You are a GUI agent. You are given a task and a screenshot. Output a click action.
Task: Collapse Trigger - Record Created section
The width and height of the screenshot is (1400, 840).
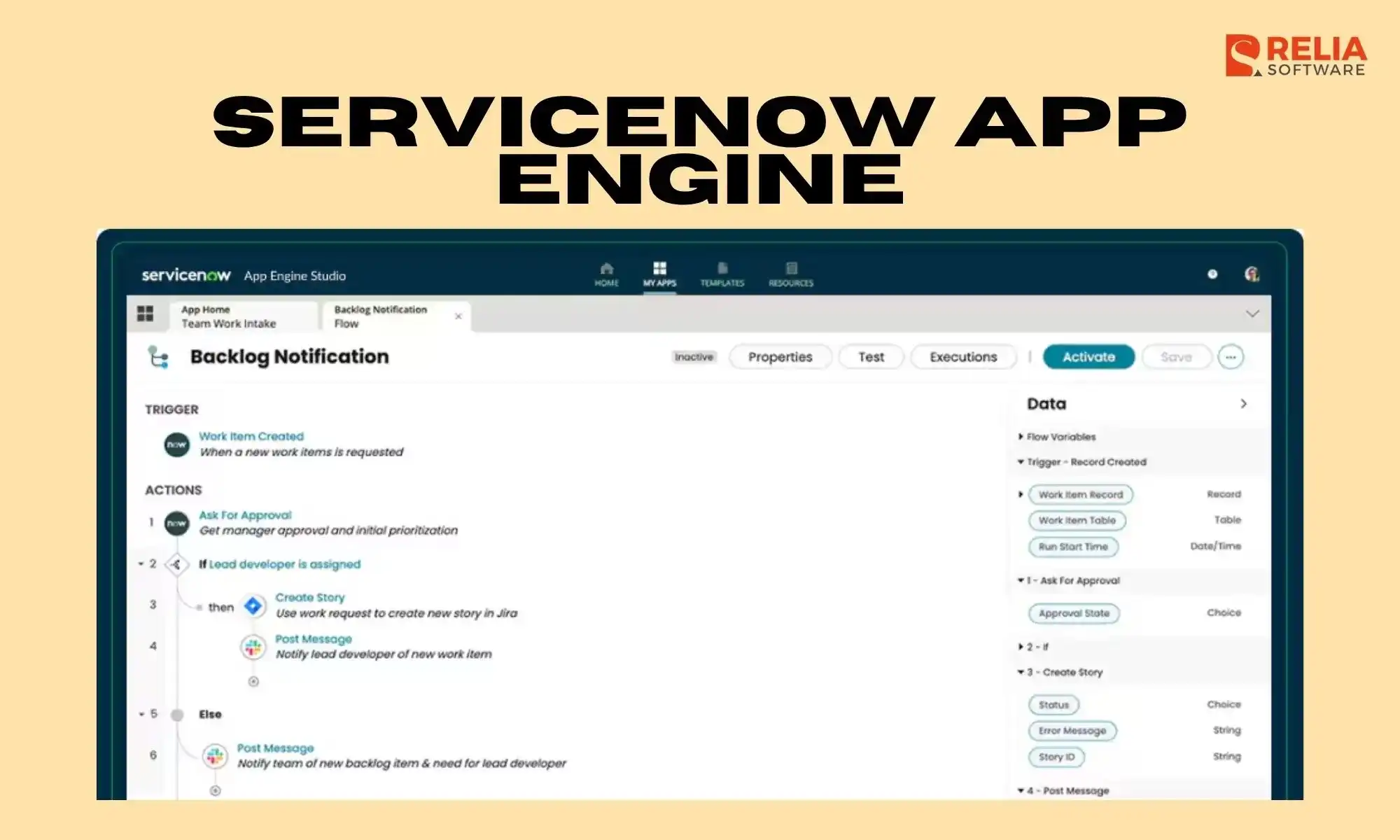tap(1021, 462)
